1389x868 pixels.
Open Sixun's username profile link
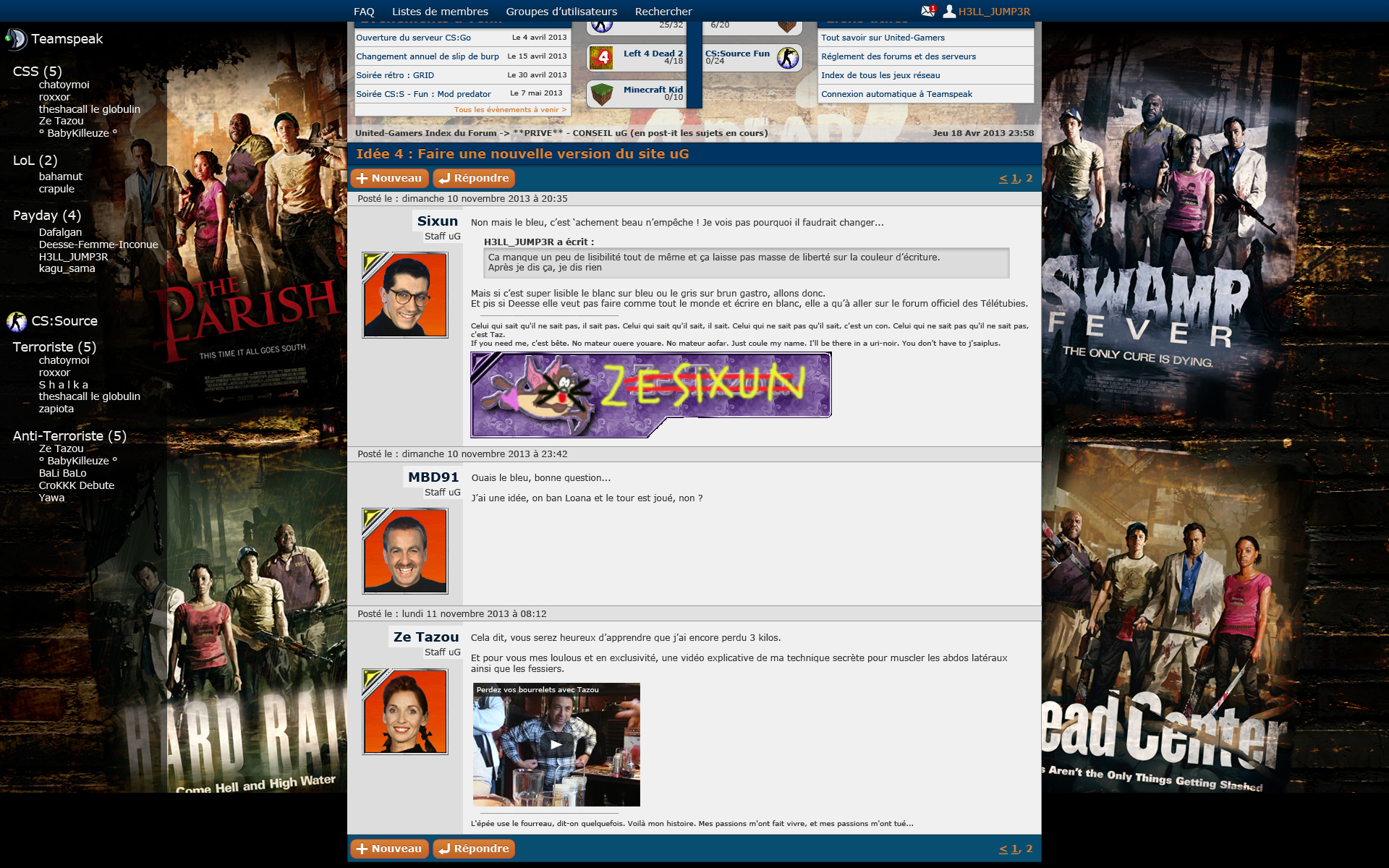(437, 221)
